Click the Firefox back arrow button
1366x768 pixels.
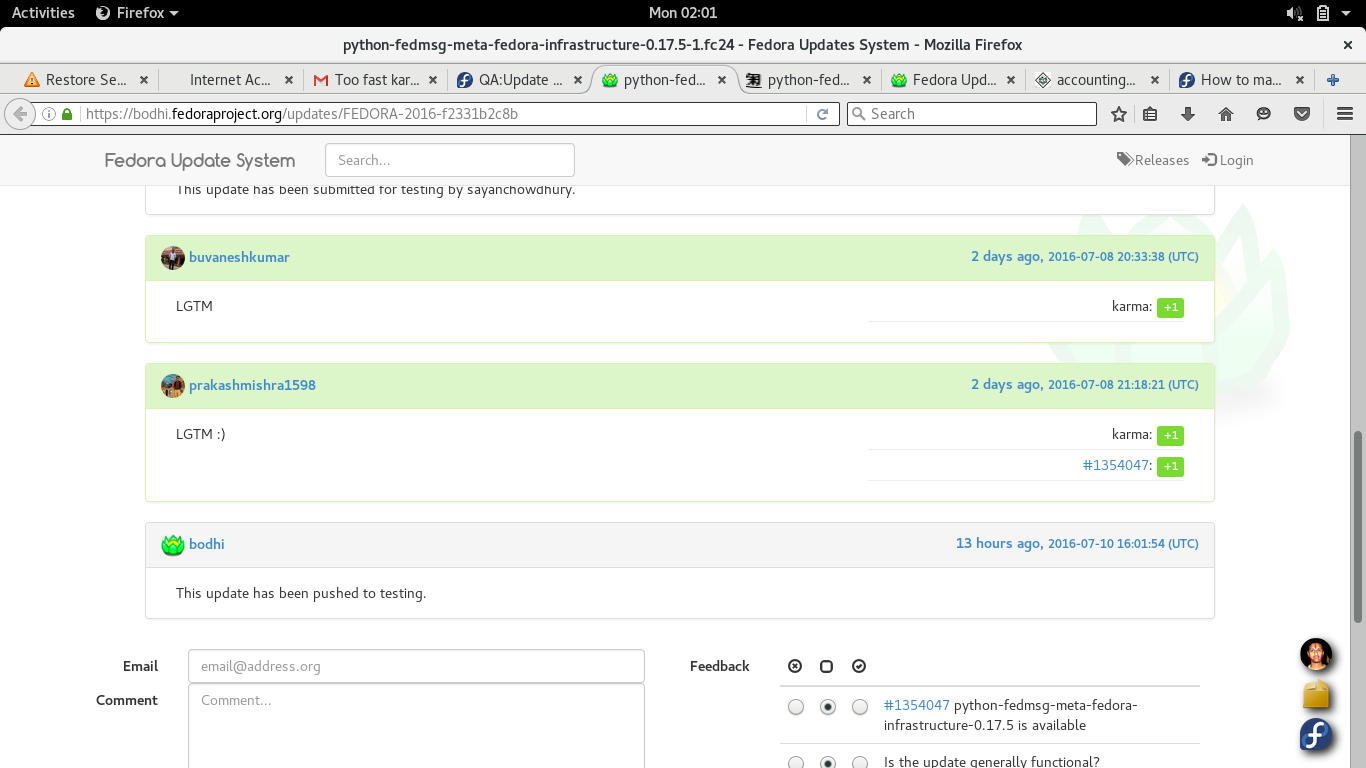pyautogui.click(x=19, y=114)
